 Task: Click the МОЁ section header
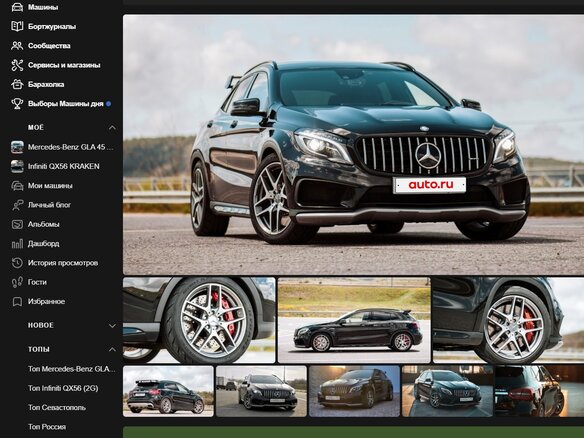pos(36,128)
